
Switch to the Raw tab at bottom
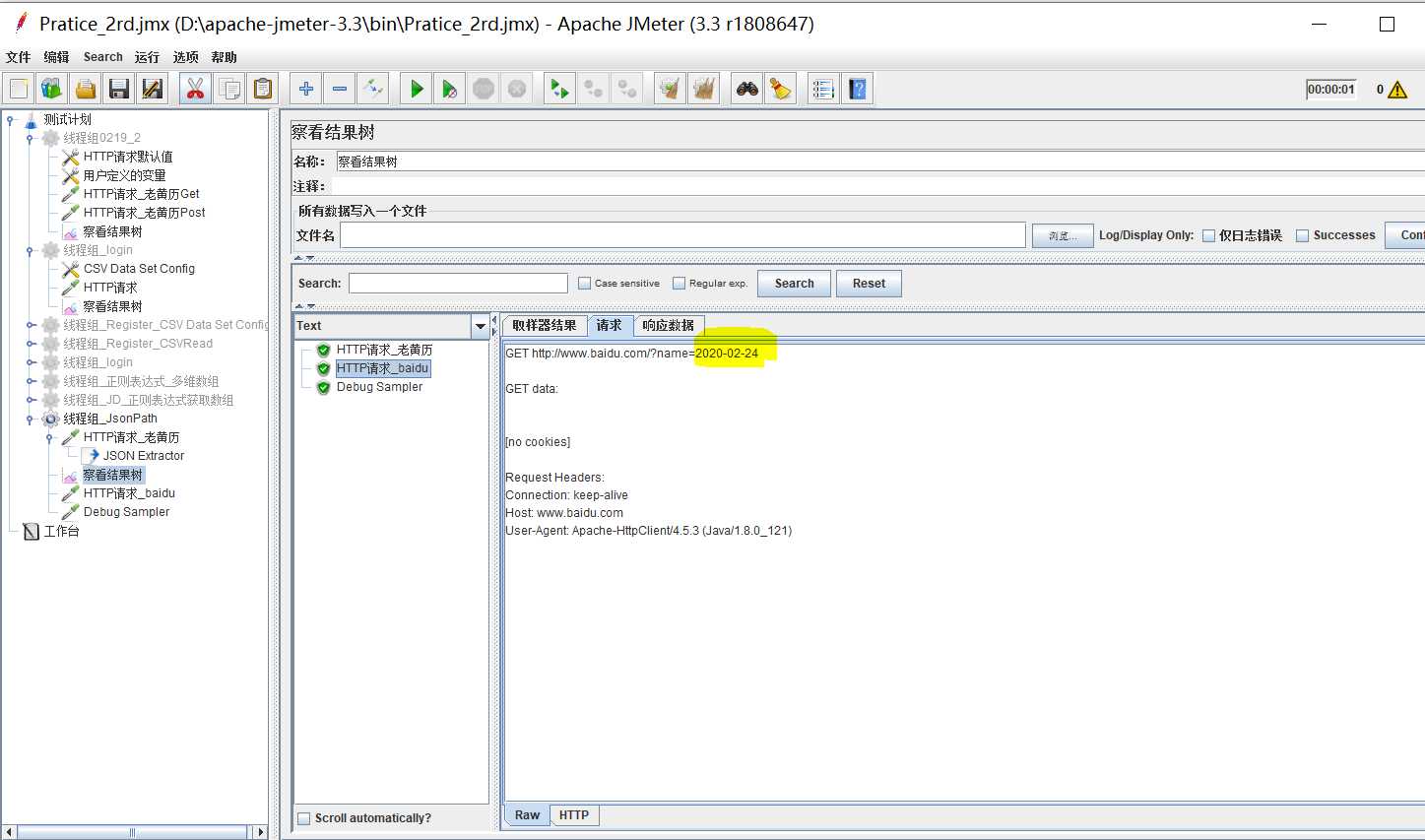tap(527, 815)
